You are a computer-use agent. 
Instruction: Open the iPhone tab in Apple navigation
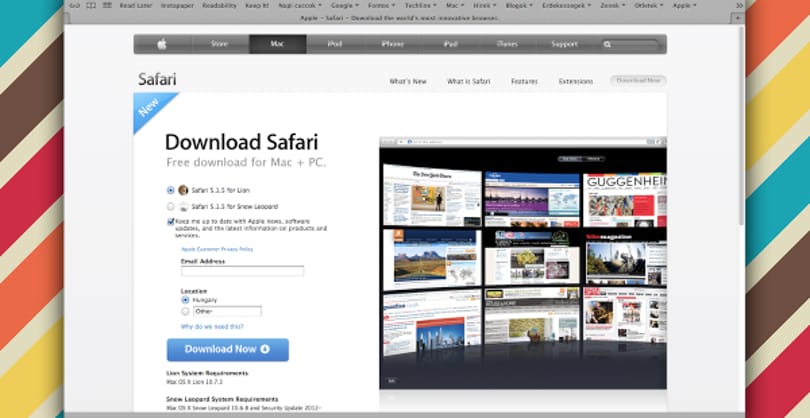tap(393, 44)
